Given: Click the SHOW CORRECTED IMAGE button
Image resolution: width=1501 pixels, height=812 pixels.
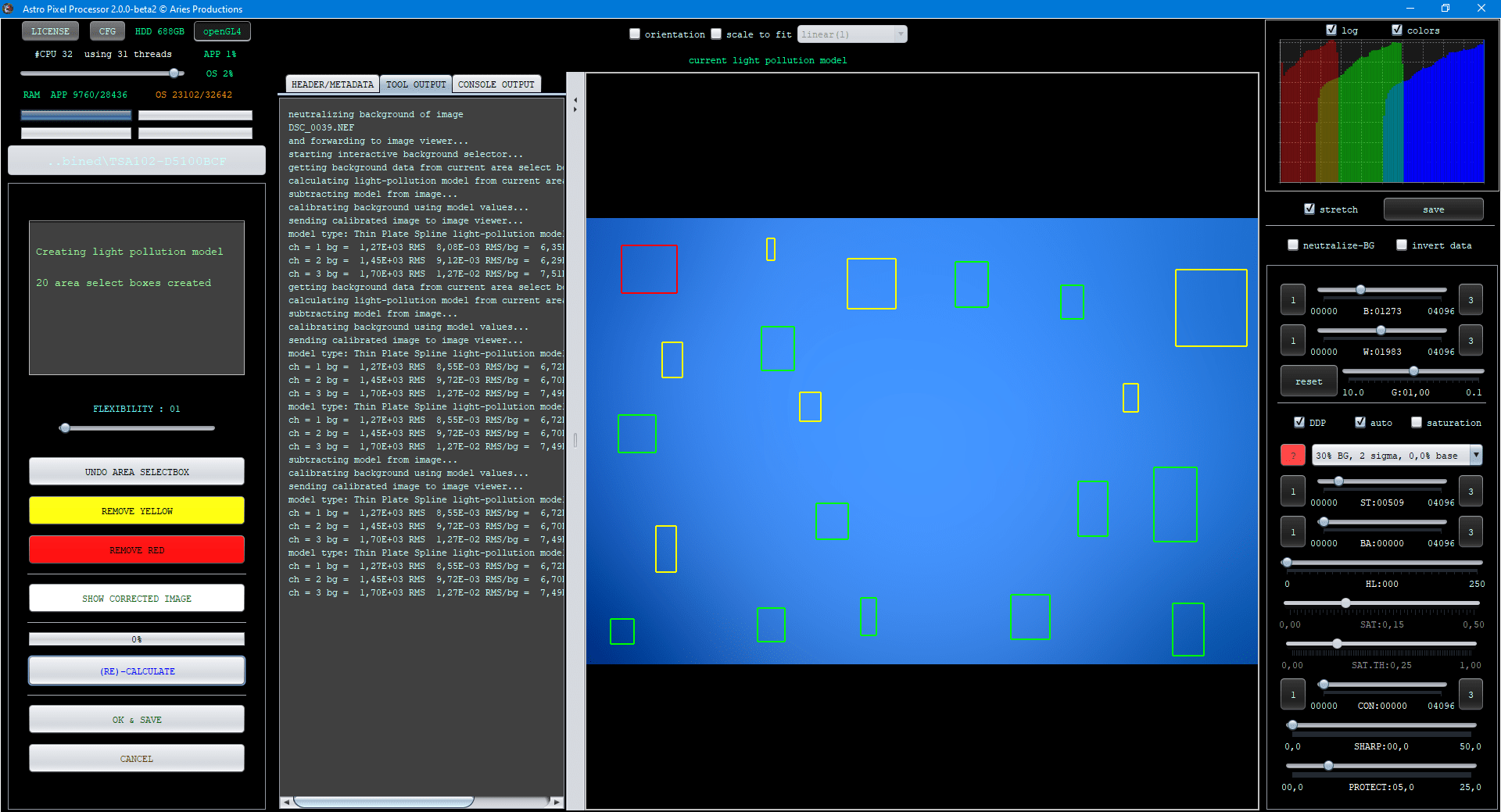Looking at the screenshot, I should (137, 598).
